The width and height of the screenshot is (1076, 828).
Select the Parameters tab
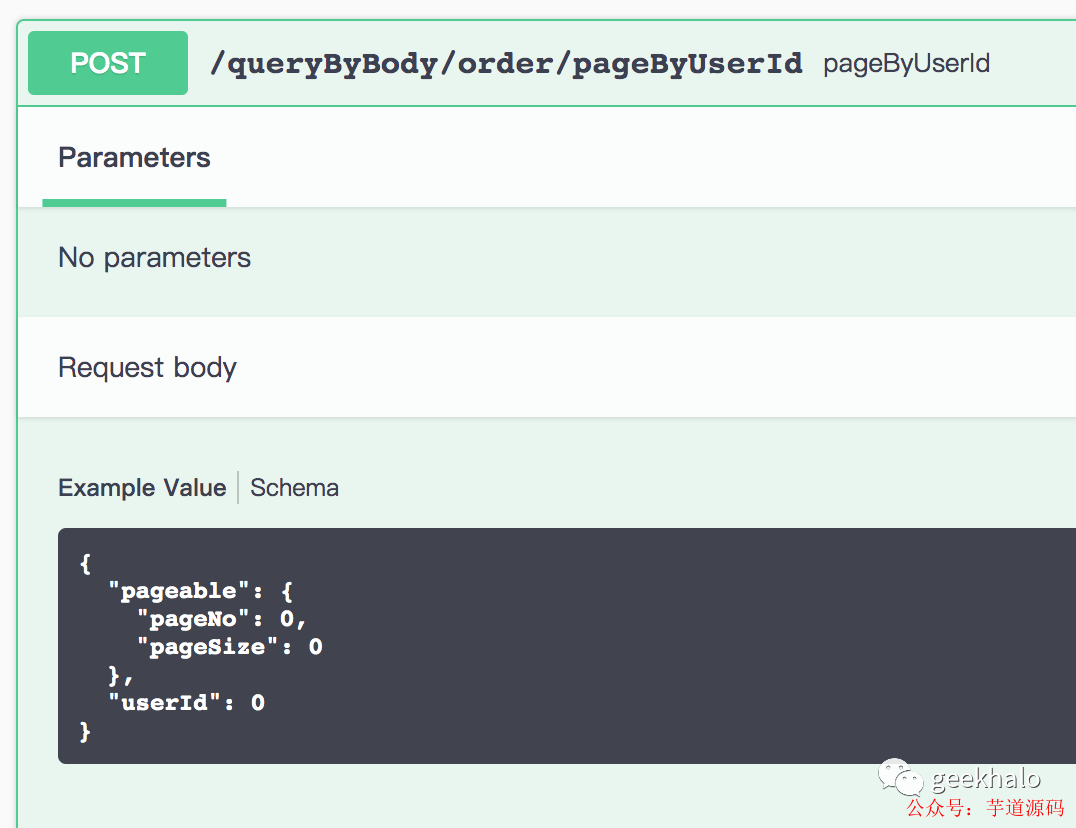point(134,158)
